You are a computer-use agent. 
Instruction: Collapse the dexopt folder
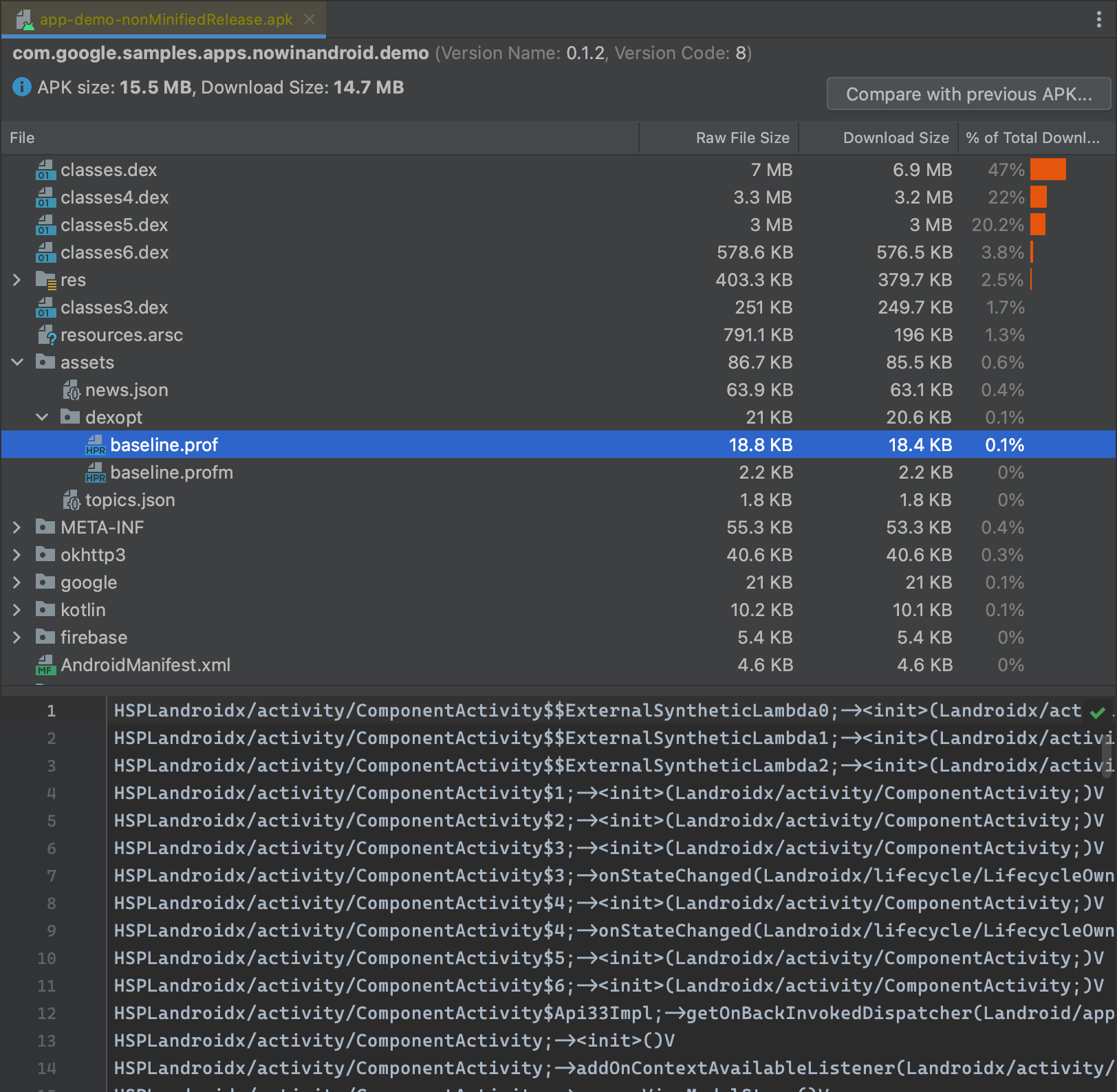(43, 417)
